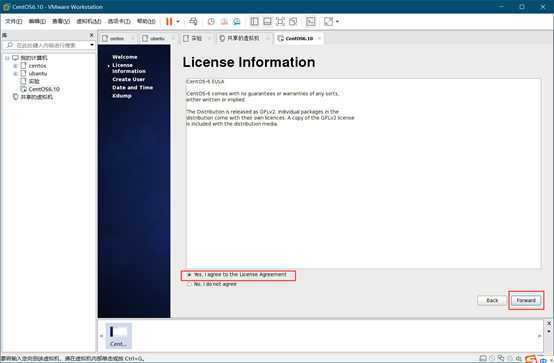Close the thumbnail bar

point(549,323)
